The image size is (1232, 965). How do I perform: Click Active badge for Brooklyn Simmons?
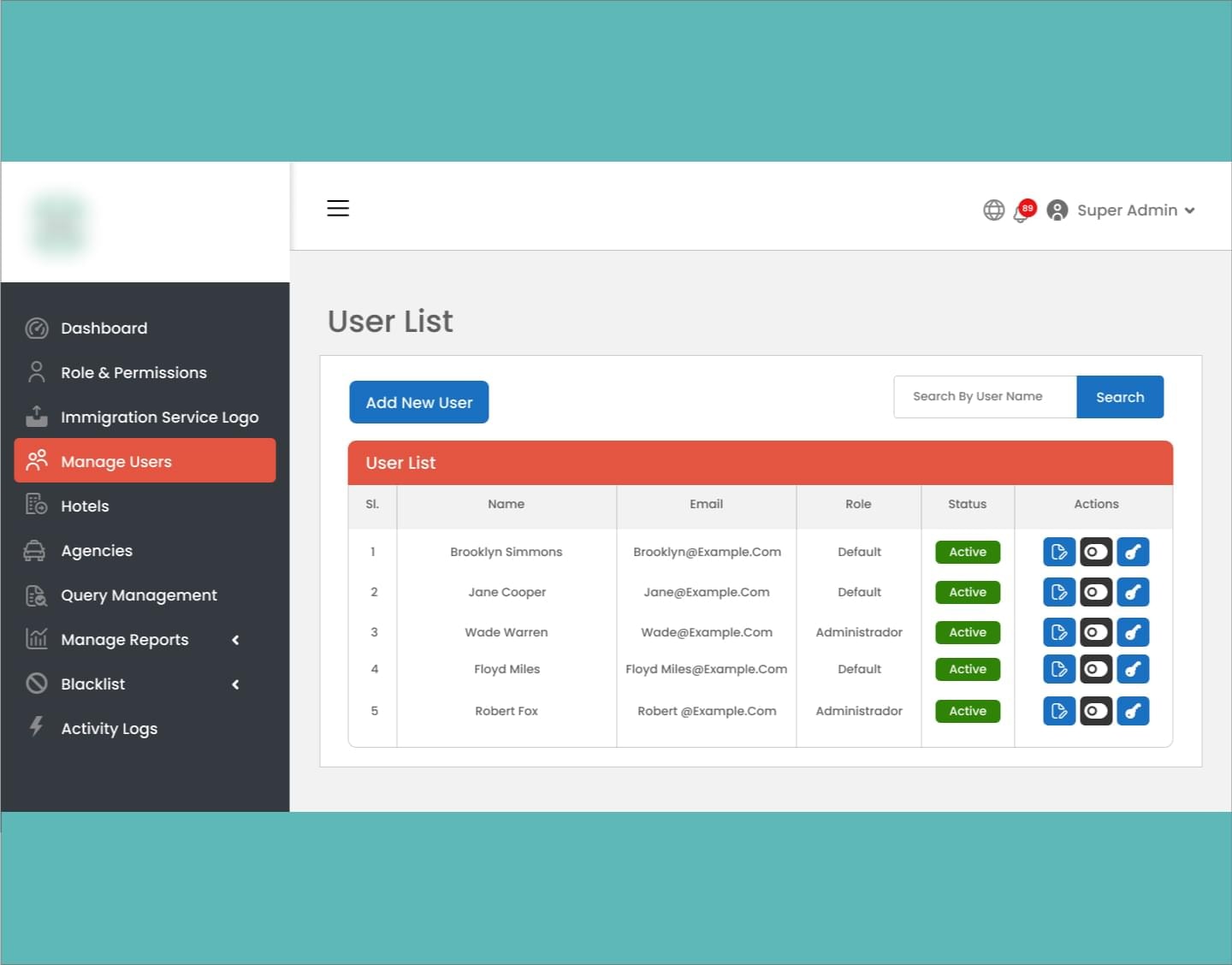coord(968,552)
